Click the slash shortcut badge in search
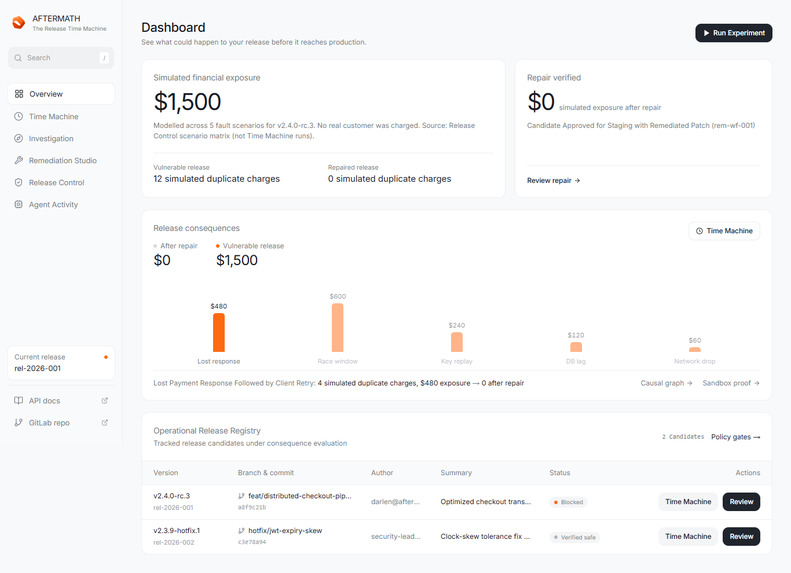Image resolution: width=791 pixels, height=573 pixels. [104, 58]
